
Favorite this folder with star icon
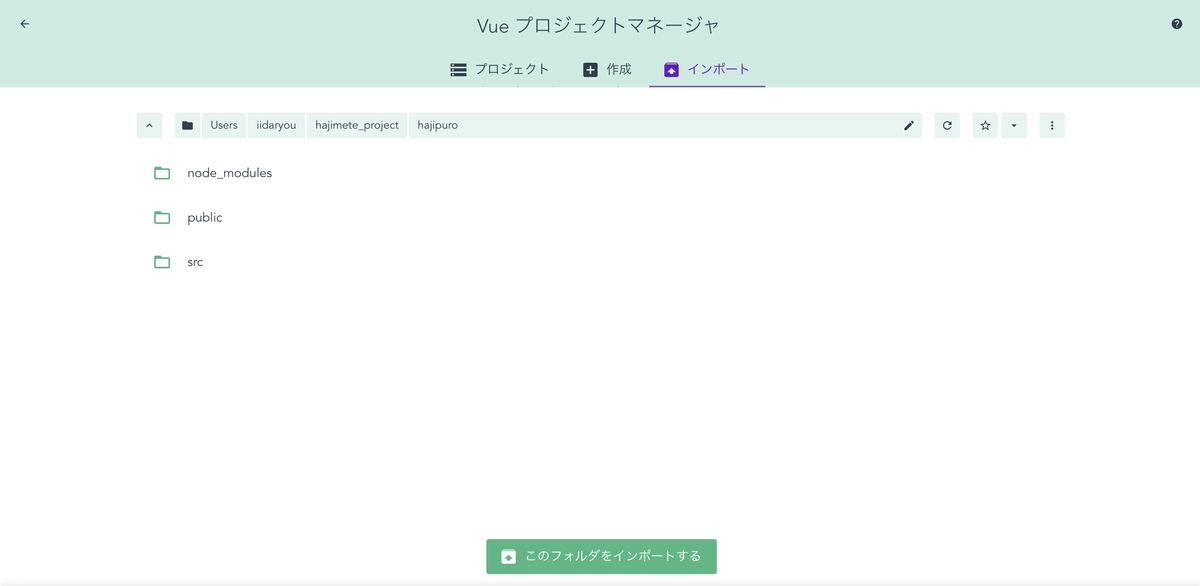pos(985,125)
